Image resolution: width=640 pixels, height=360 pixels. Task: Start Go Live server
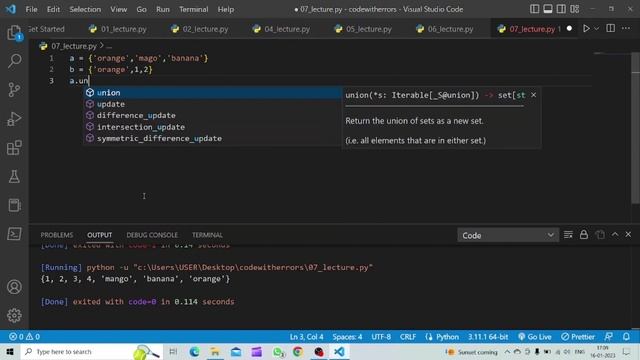(535, 337)
